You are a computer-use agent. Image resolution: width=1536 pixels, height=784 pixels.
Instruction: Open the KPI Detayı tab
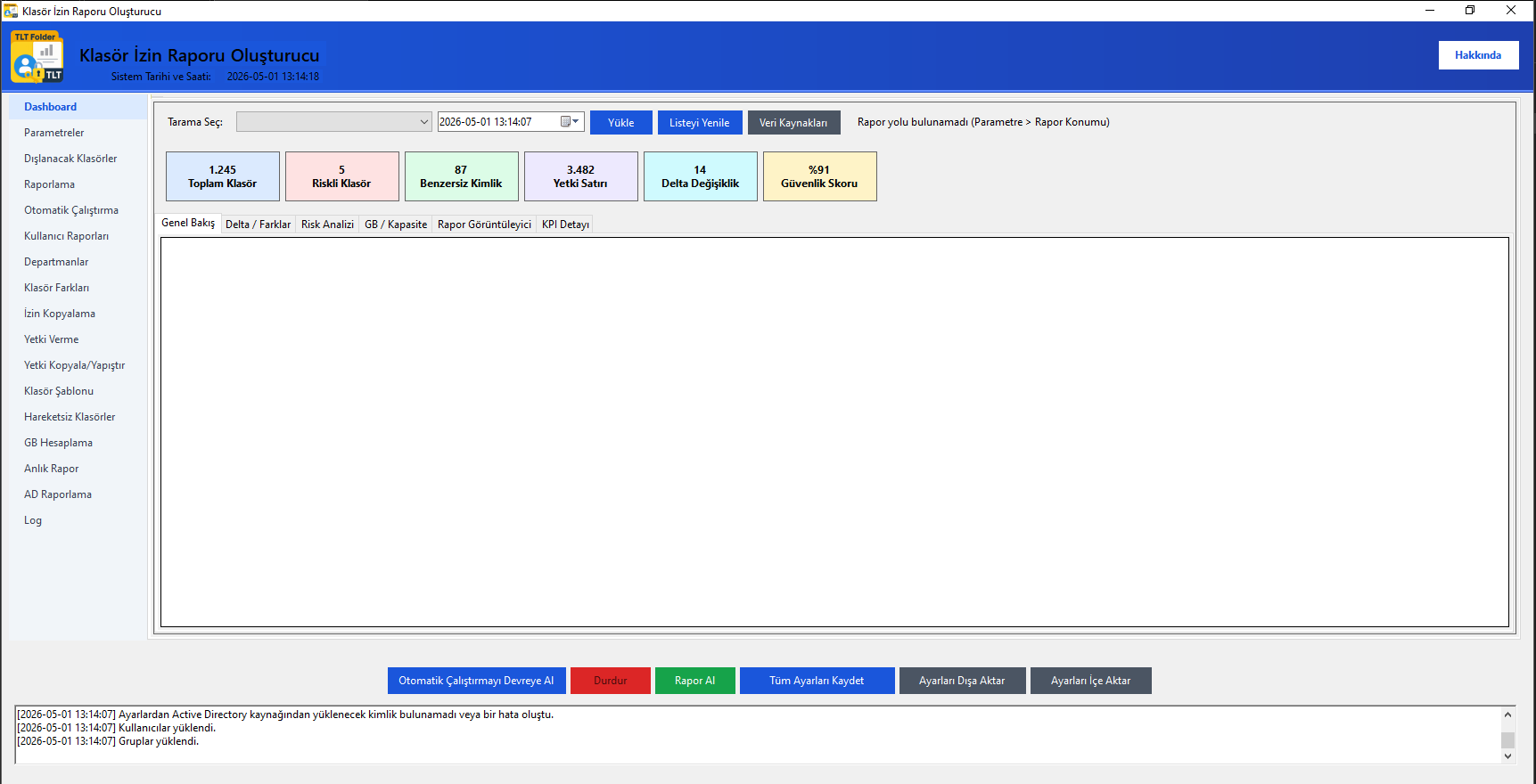click(x=565, y=225)
